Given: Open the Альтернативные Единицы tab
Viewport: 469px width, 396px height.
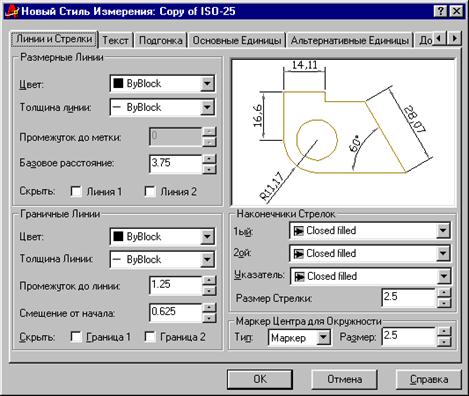Looking at the screenshot, I should point(350,41).
